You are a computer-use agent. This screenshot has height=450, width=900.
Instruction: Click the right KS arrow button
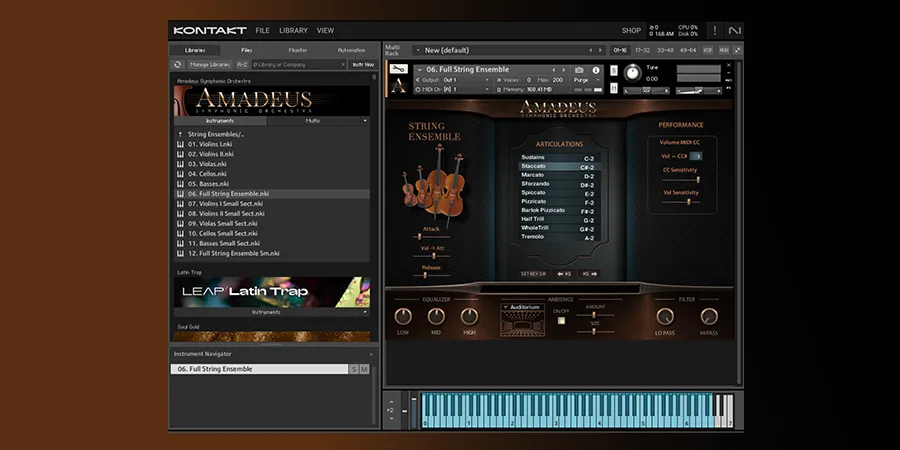click(590, 274)
